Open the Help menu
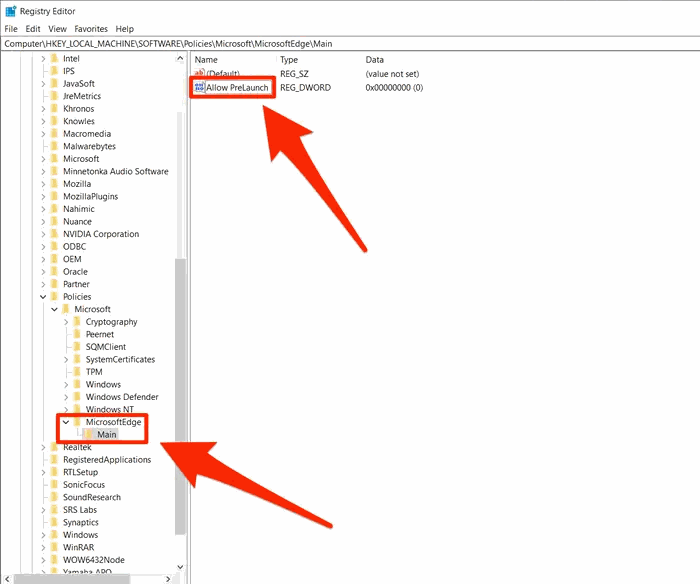 (125, 29)
